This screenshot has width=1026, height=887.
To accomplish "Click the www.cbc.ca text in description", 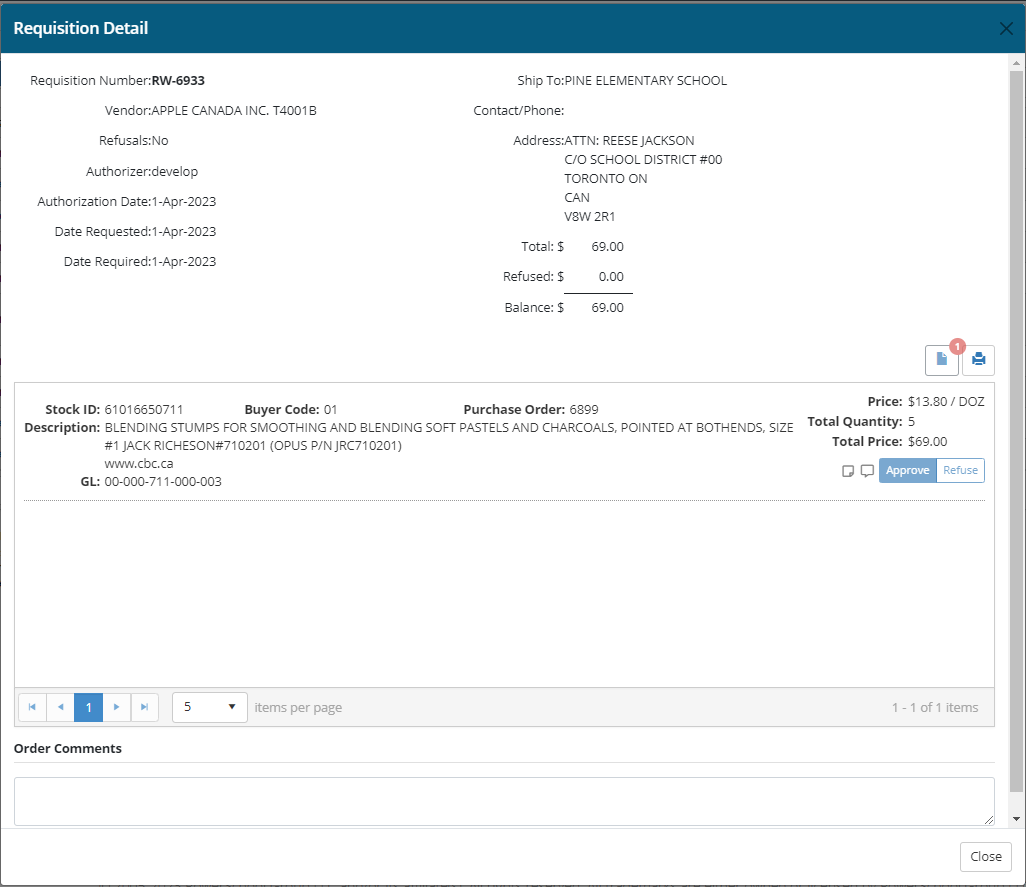I will click(139, 464).
